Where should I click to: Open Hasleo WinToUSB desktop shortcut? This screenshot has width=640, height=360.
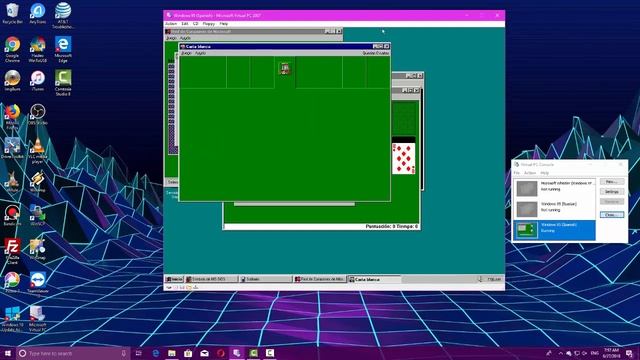click(x=38, y=50)
